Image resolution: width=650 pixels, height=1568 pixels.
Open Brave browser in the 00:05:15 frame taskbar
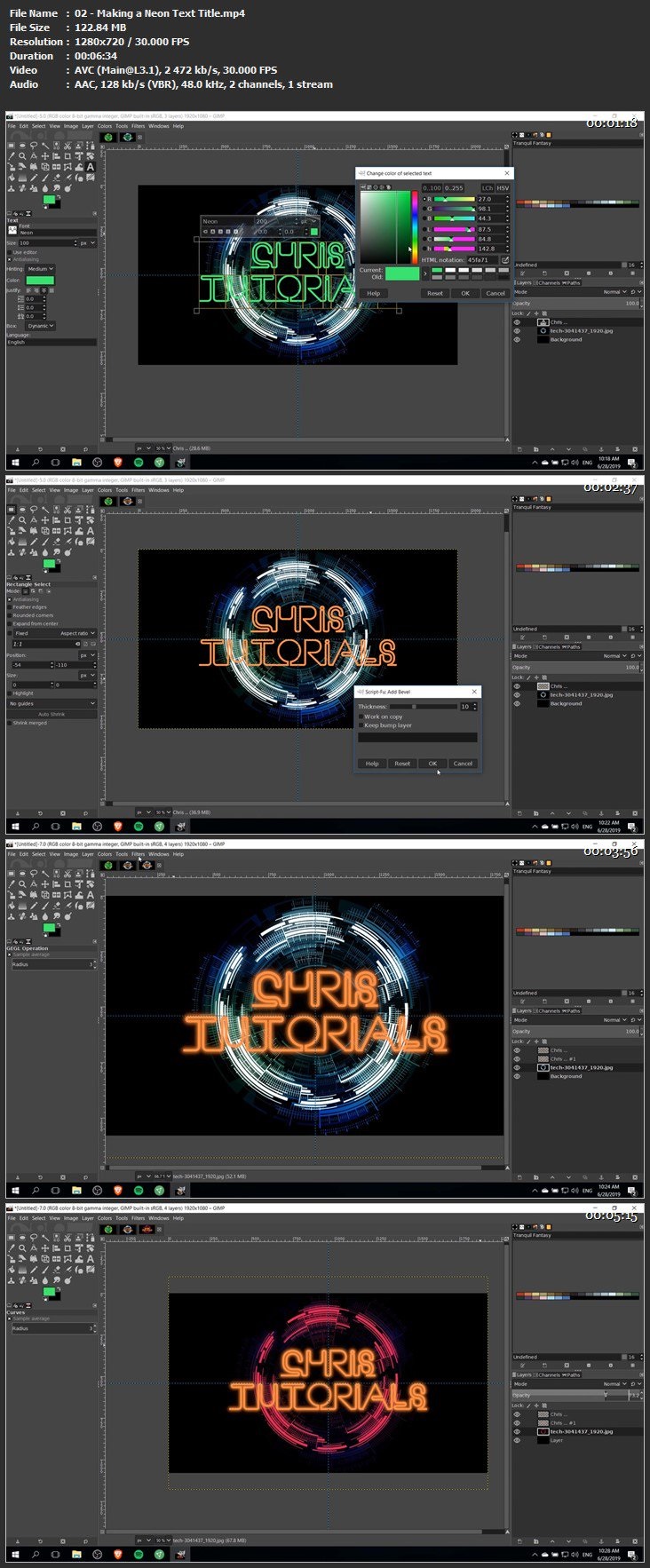pos(117,1554)
